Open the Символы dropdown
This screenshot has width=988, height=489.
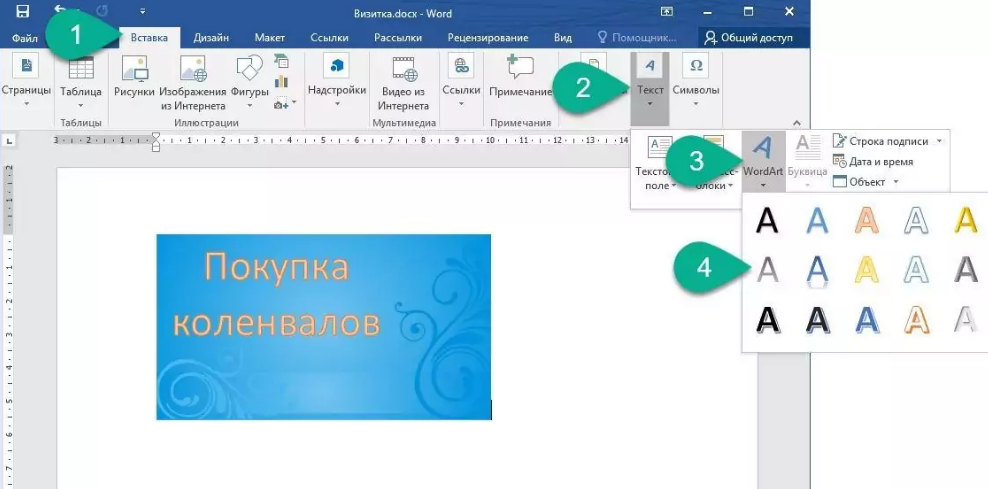696,82
